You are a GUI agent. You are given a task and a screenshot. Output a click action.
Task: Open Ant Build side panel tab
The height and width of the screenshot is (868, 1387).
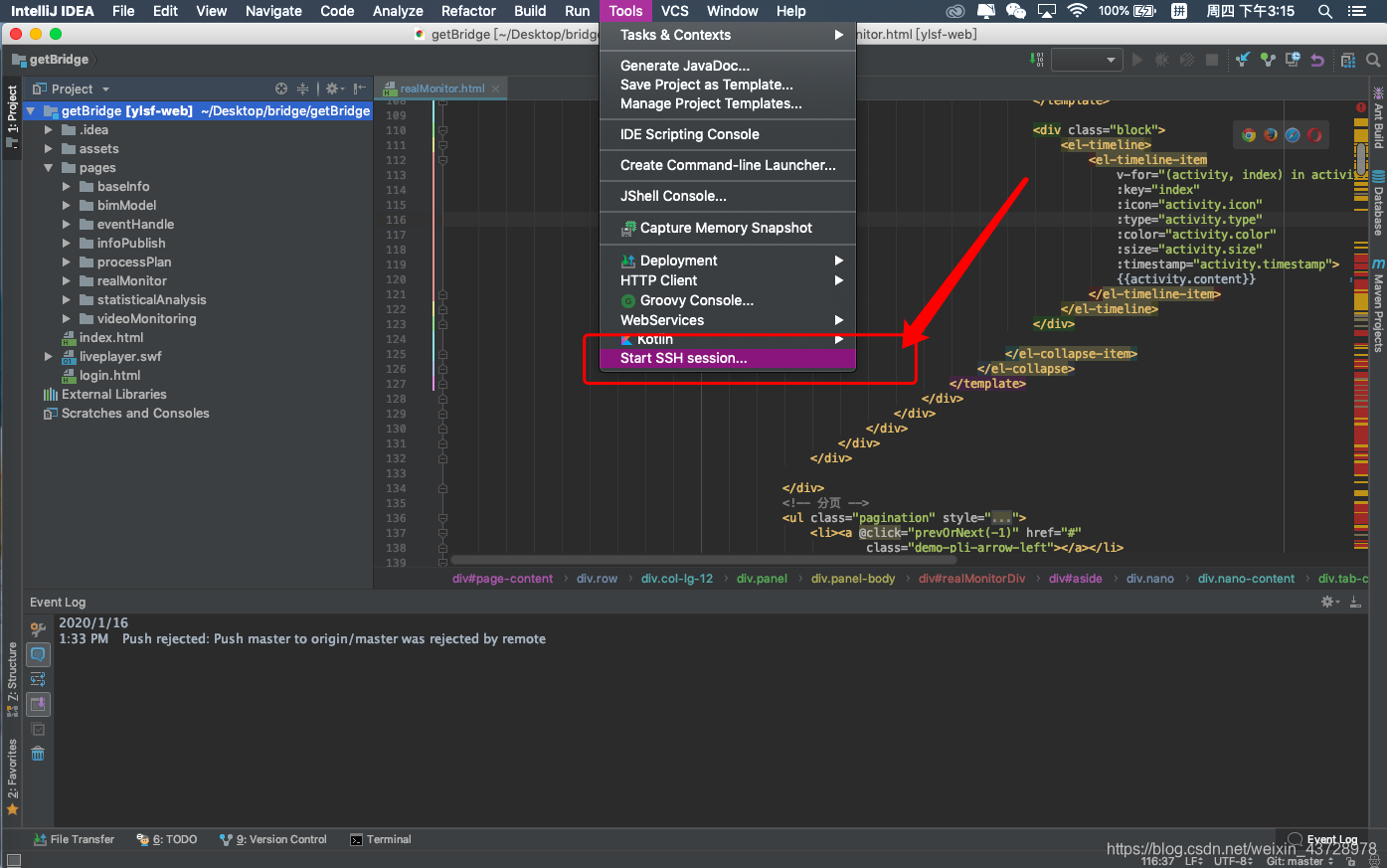tap(1378, 119)
